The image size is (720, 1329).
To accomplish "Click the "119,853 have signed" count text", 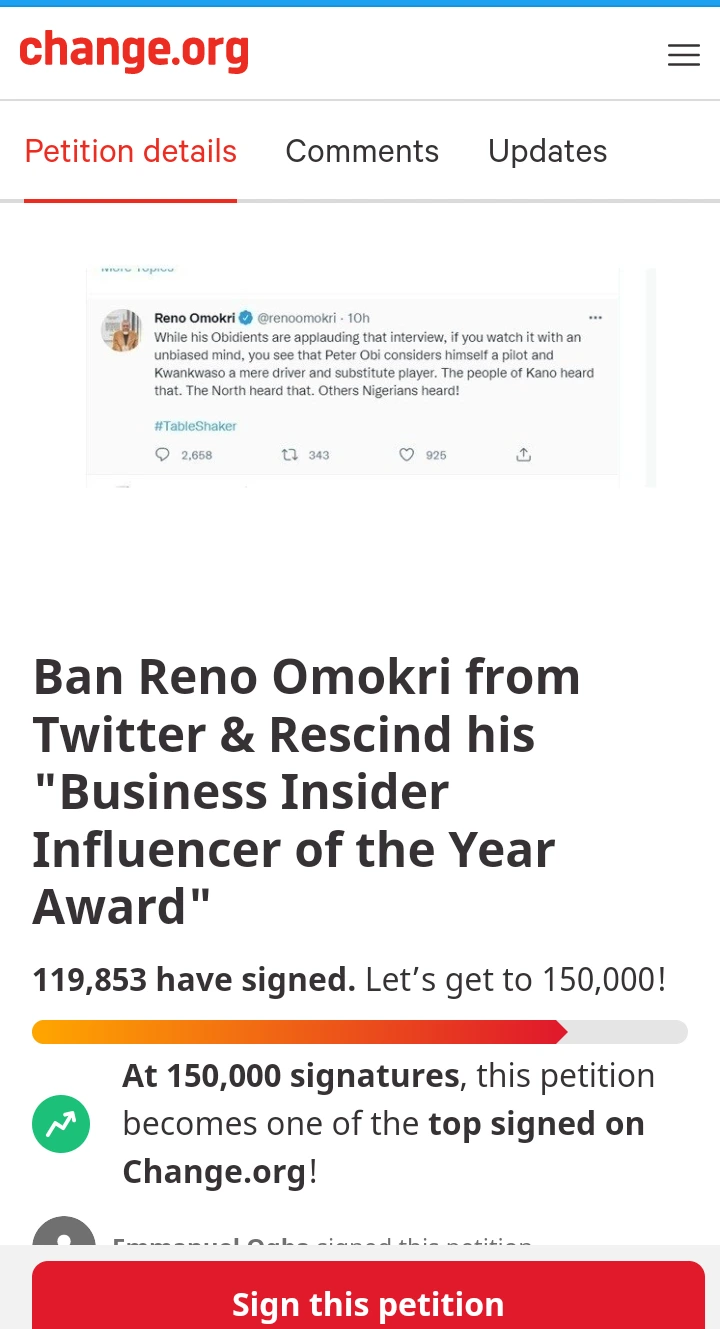I will click(194, 979).
